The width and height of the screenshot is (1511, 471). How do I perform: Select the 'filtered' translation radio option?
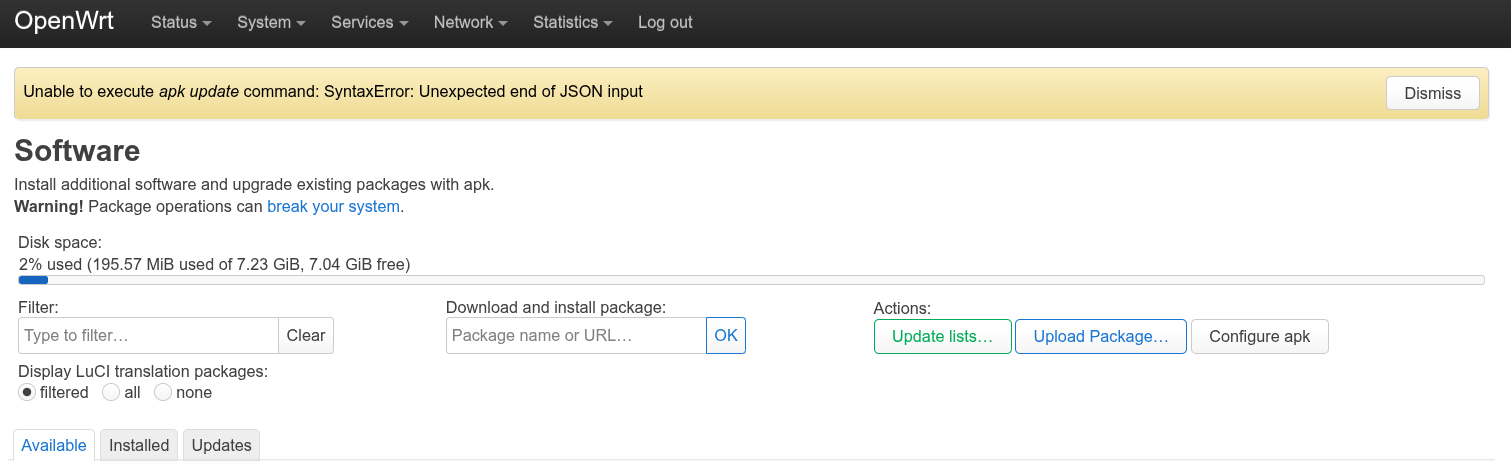pyautogui.click(x=28, y=393)
